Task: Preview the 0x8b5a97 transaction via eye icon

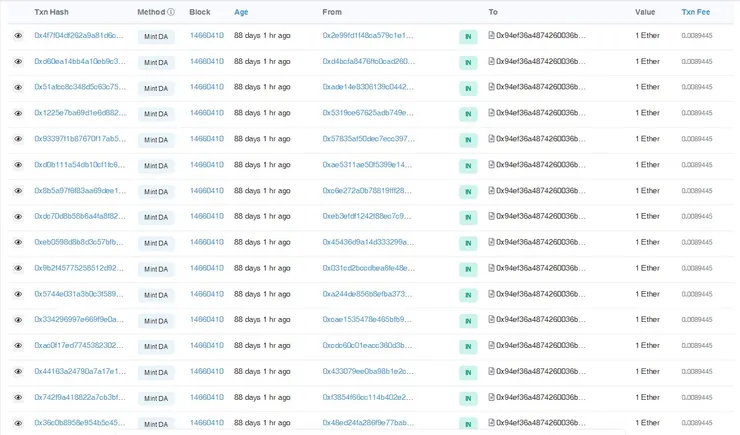Action: pos(18,191)
